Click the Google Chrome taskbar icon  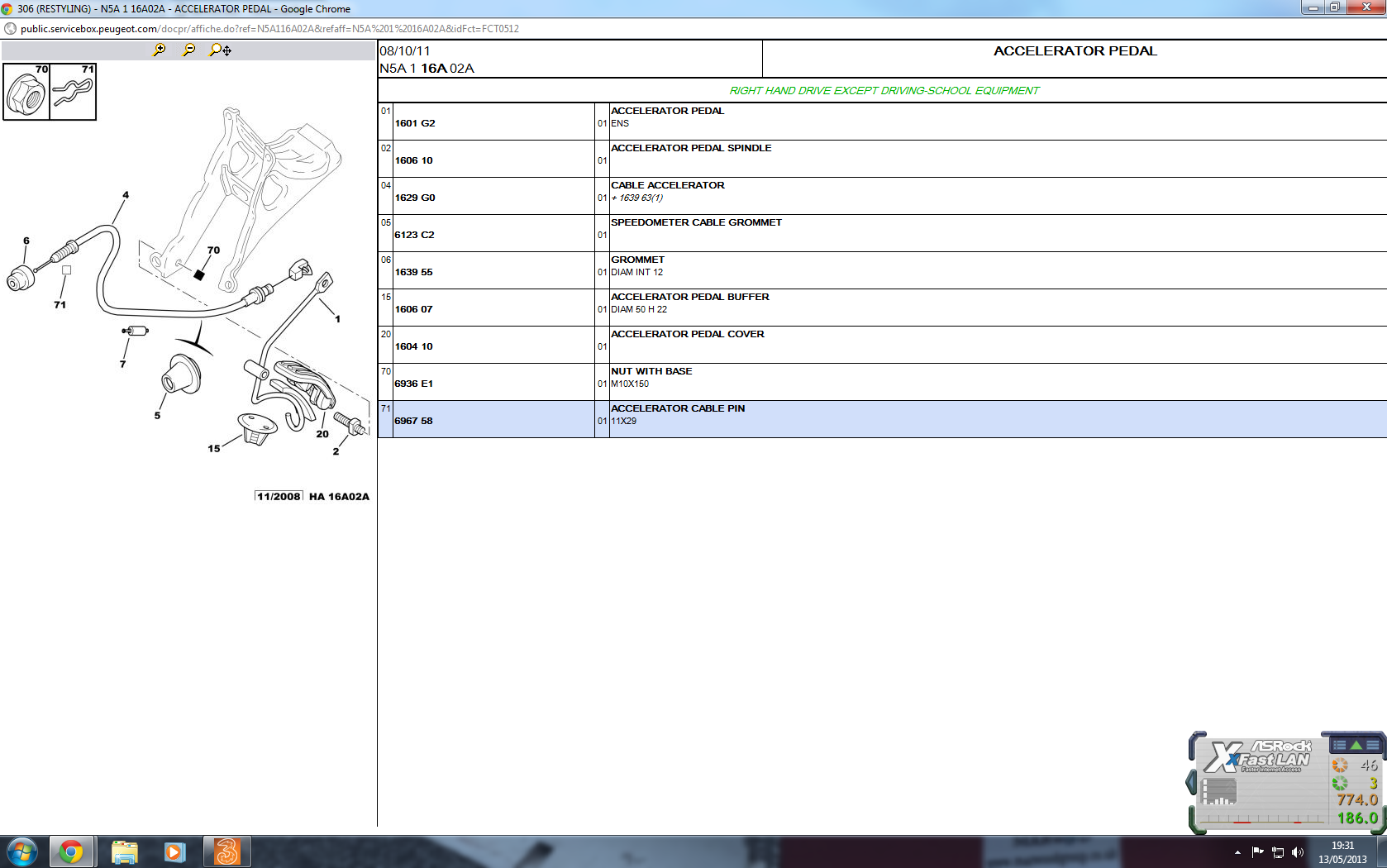click(x=72, y=851)
